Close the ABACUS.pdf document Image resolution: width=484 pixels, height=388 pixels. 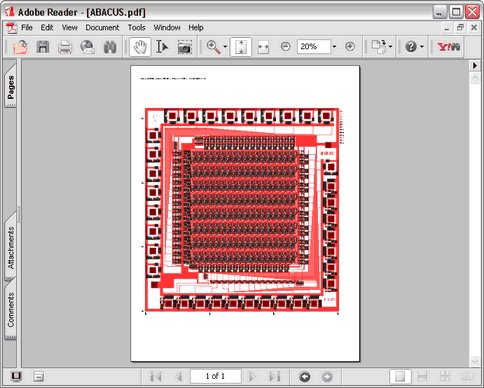[474, 28]
